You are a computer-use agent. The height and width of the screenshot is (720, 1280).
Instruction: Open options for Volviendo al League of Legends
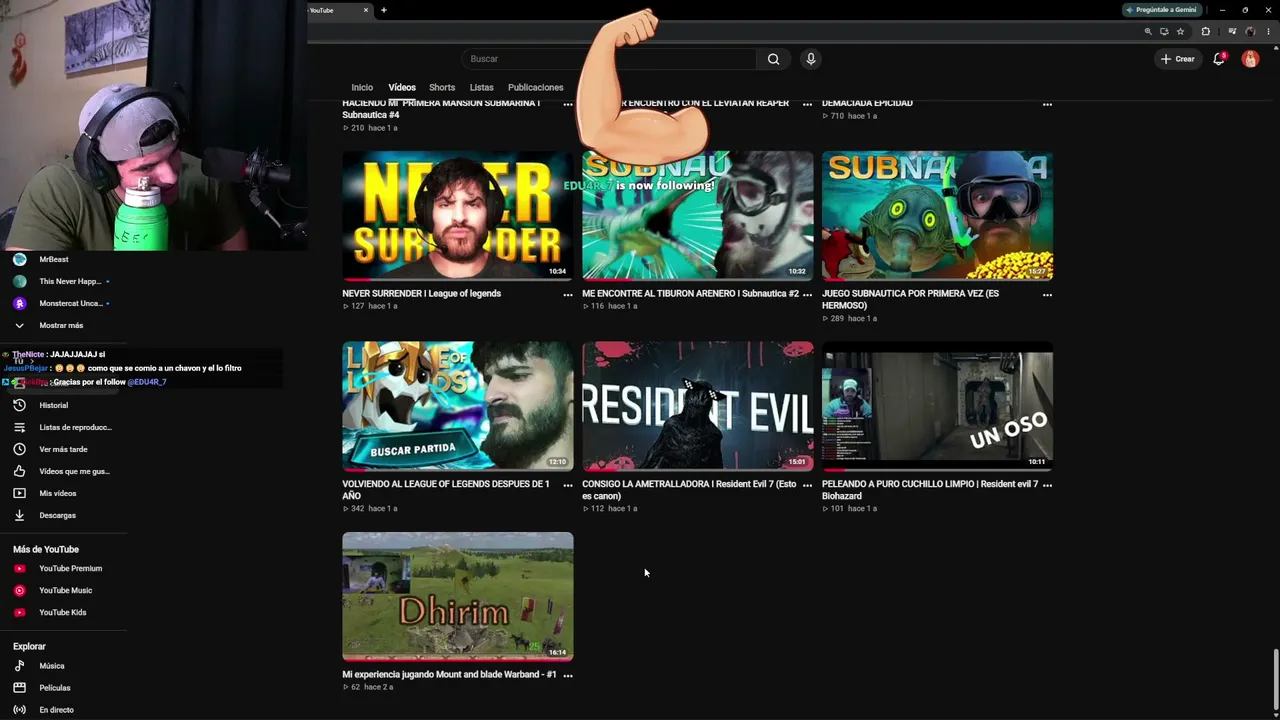coord(568,485)
